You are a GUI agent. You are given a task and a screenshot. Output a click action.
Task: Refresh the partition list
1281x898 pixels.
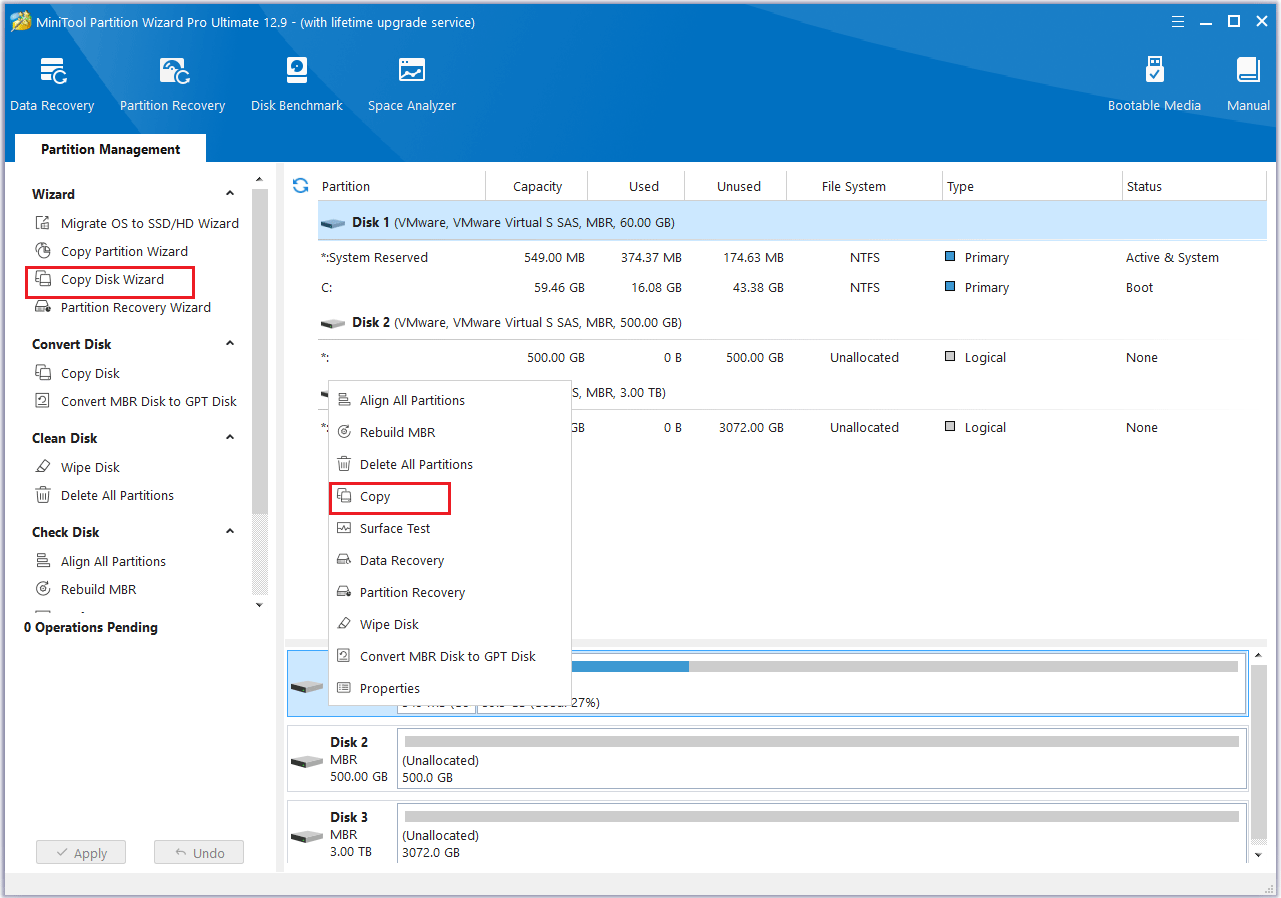(x=300, y=186)
